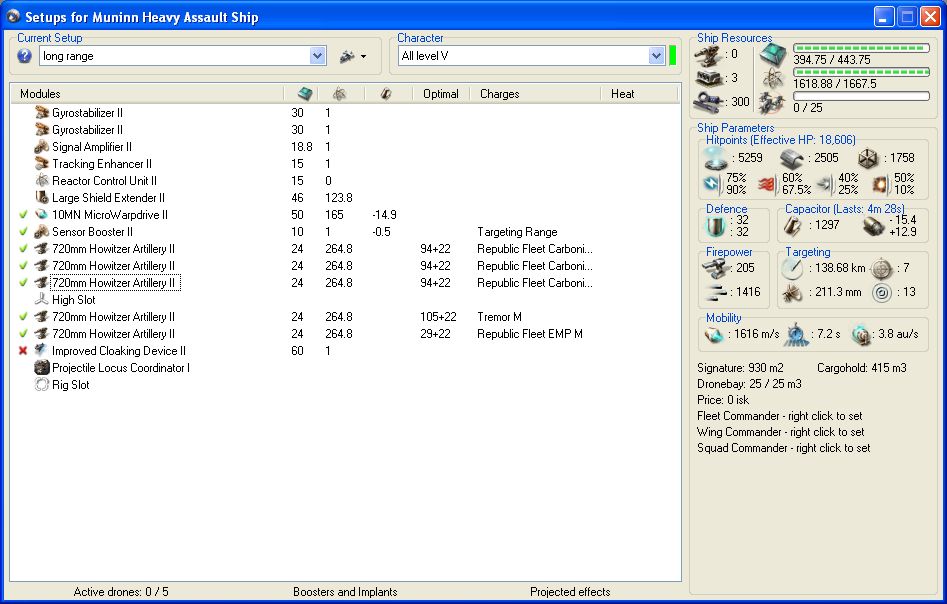This screenshot has height=604, width=947.
Task: Click Wing Commander right click to set
Action: pyautogui.click(x=780, y=432)
